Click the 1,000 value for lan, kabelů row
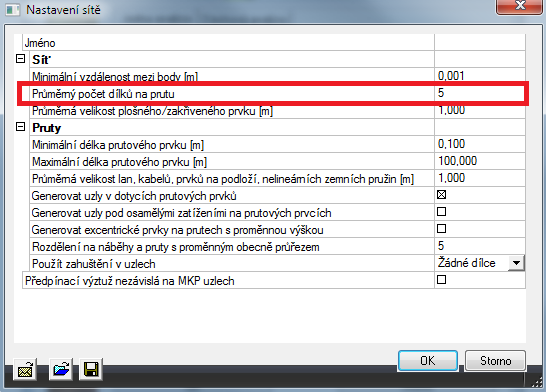The image size is (546, 392). coord(451,178)
